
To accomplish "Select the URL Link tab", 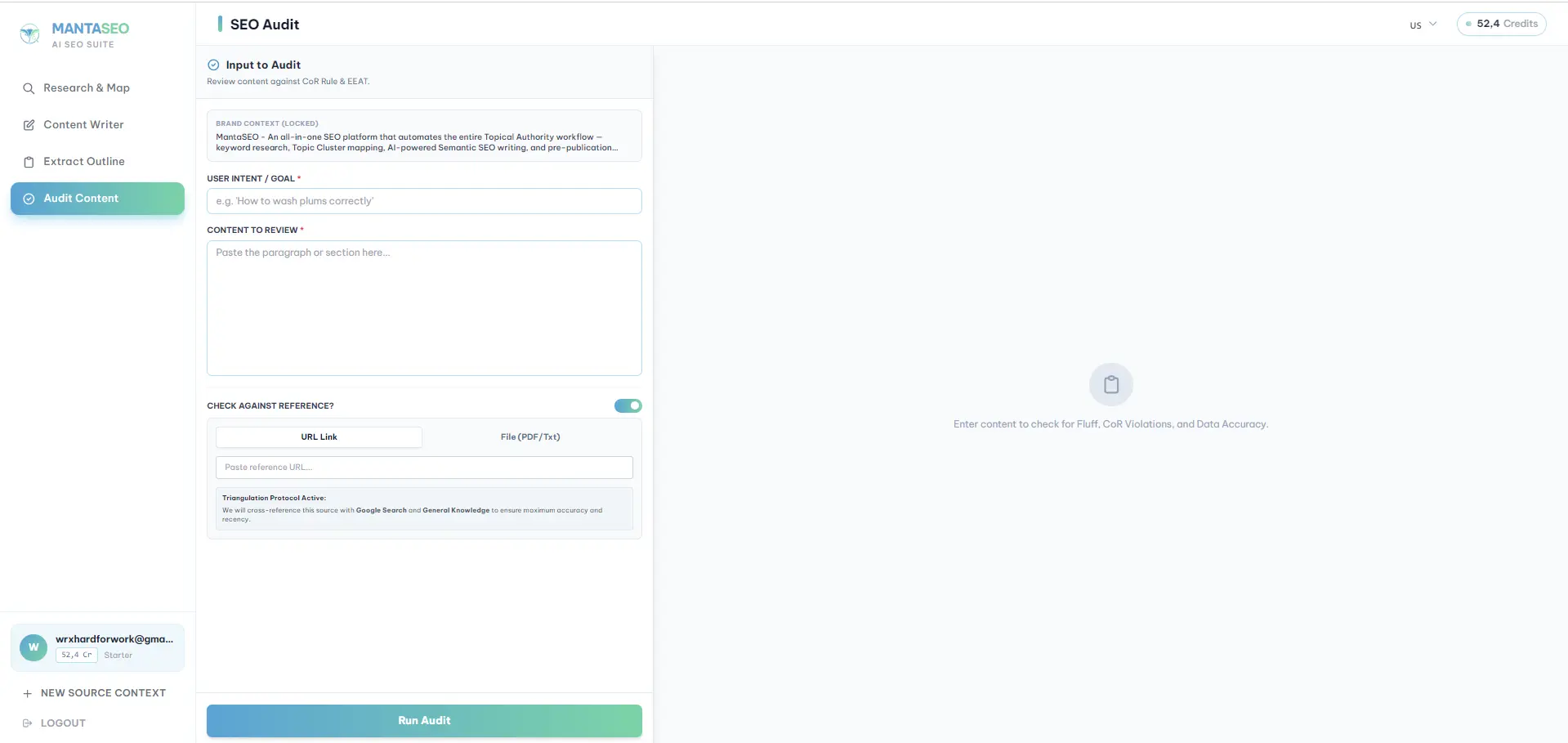I will tap(319, 436).
